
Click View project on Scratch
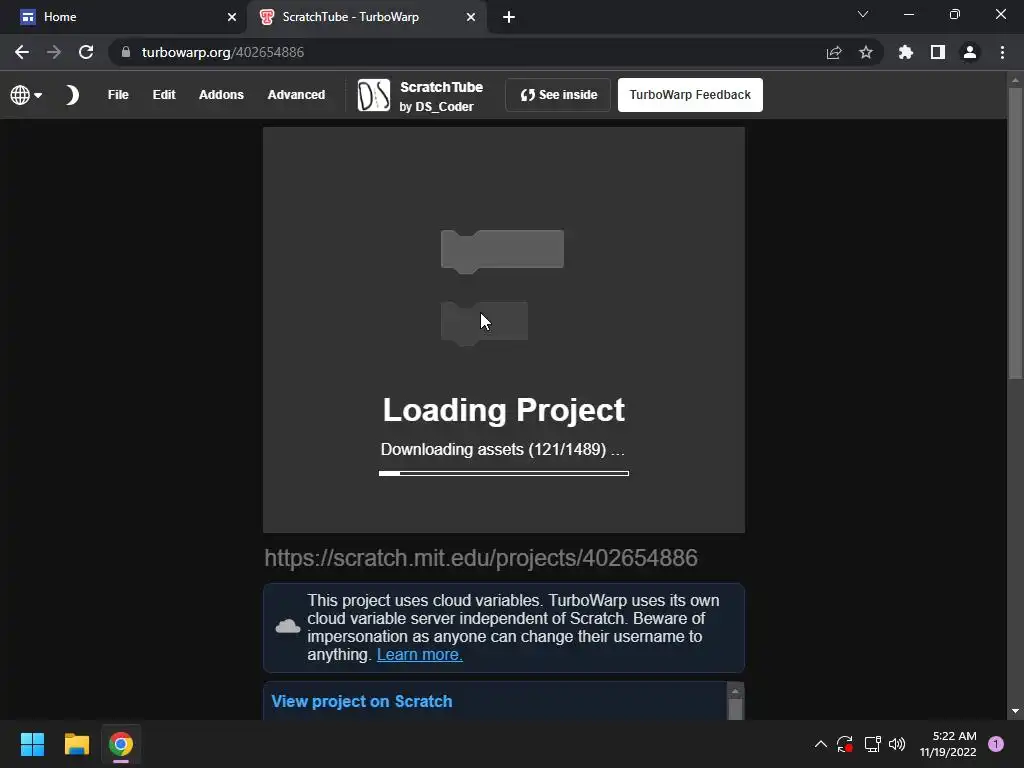coord(362,701)
